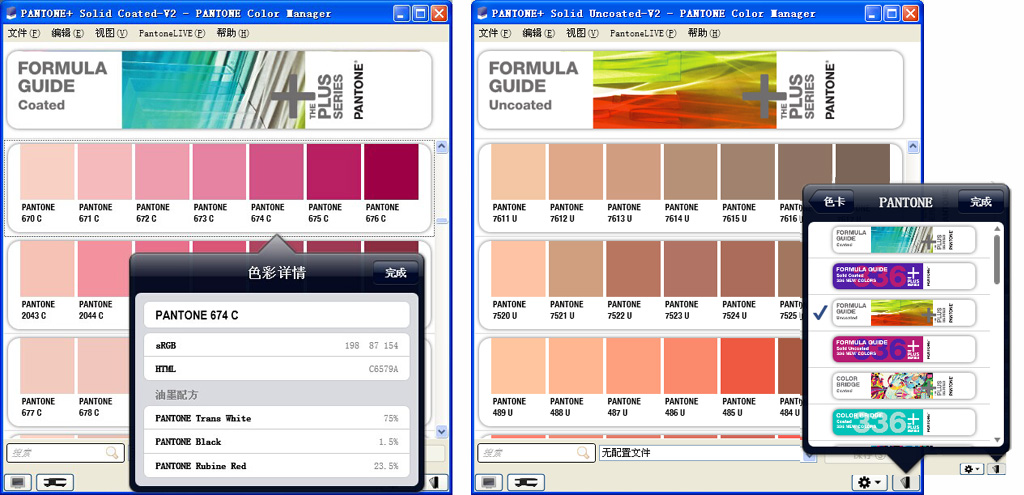Open the gear settings dropdown in Uncoated window
The height and width of the screenshot is (495, 1024).
click(x=869, y=482)
